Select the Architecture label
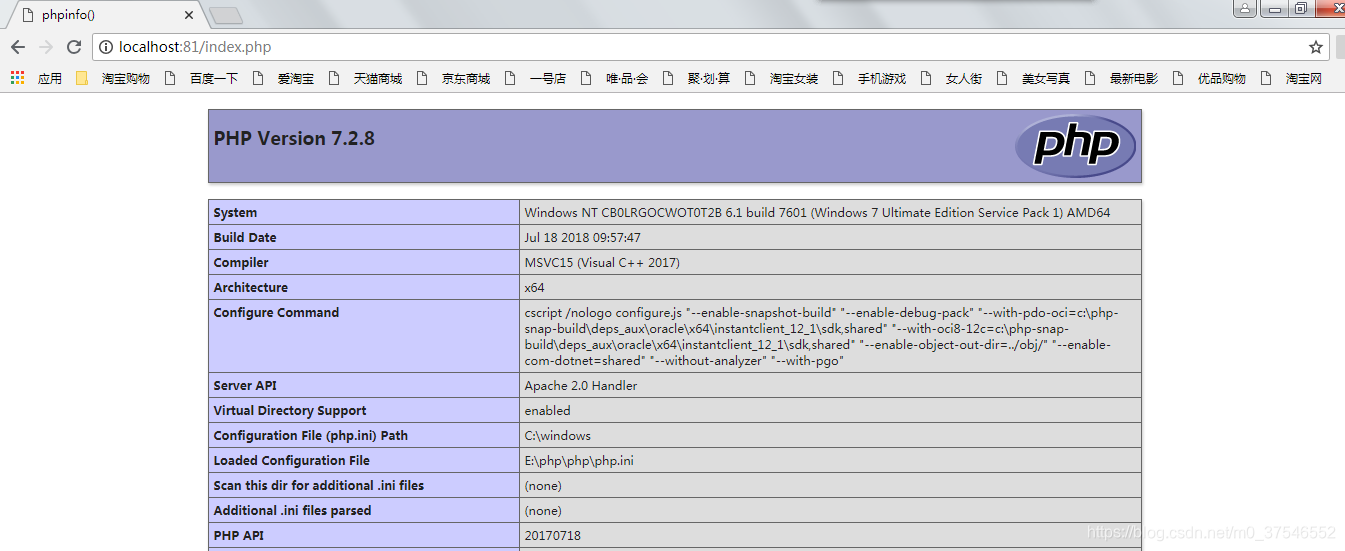 pos(250,287)
